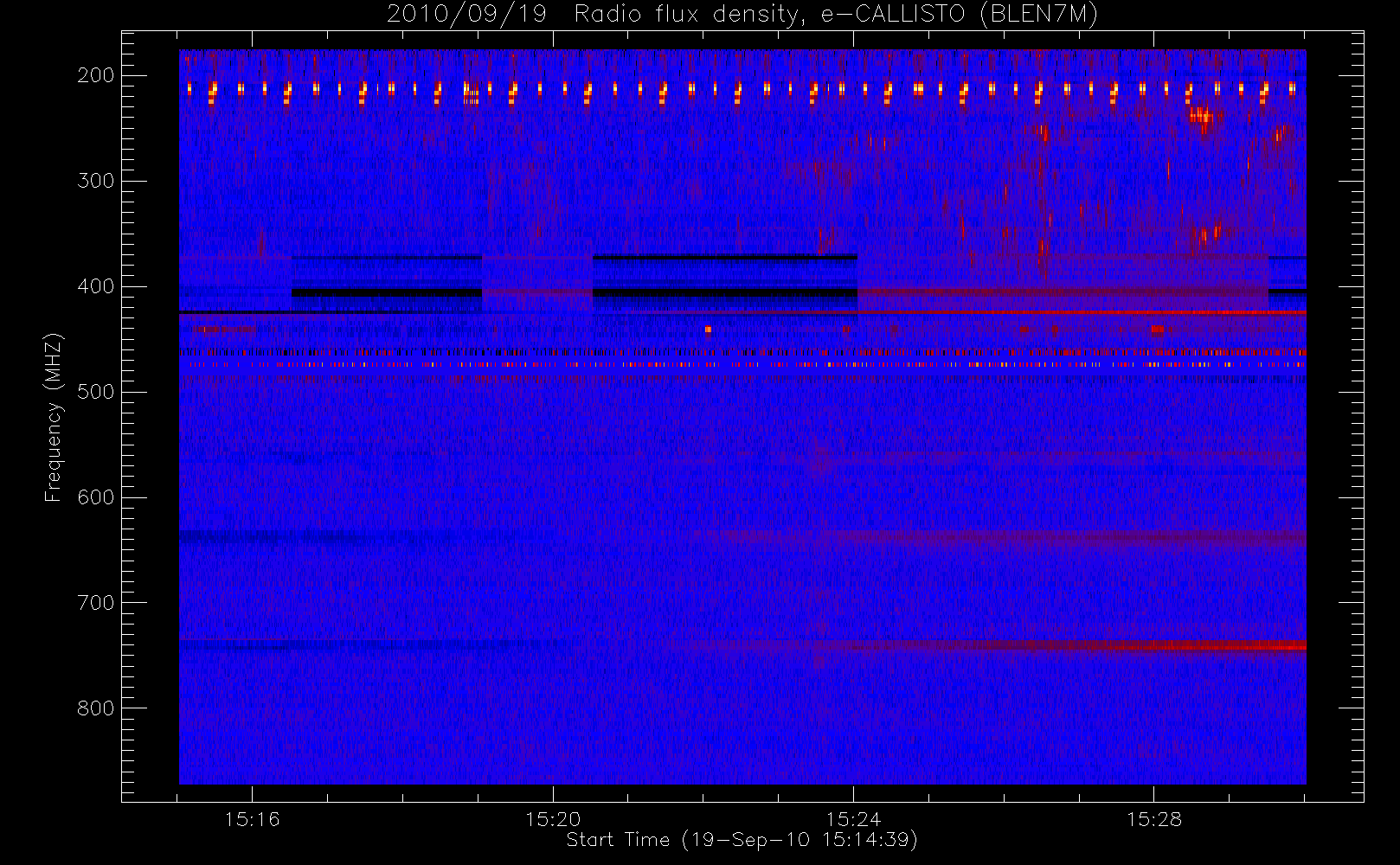The image size is (1400, 865).
Task: Click the 600 frequency tick label
Action: [96, 497]
